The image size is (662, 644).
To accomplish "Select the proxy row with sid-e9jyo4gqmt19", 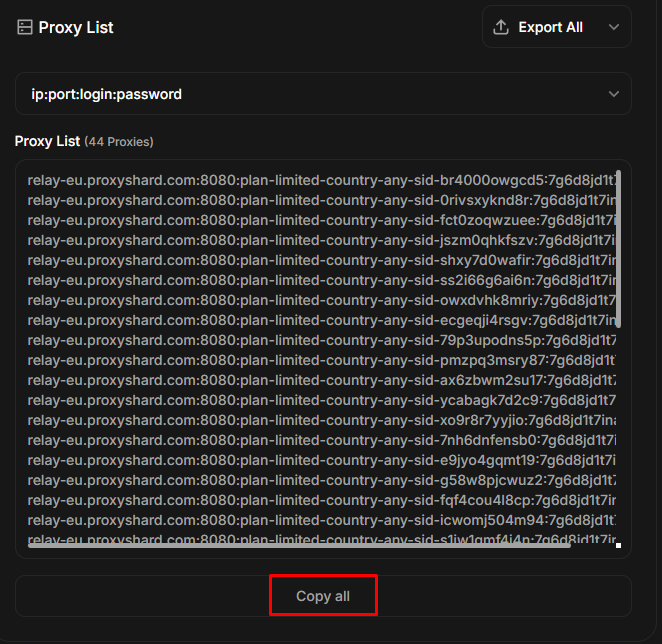I will pyautogui.click(x=320, y=460).
